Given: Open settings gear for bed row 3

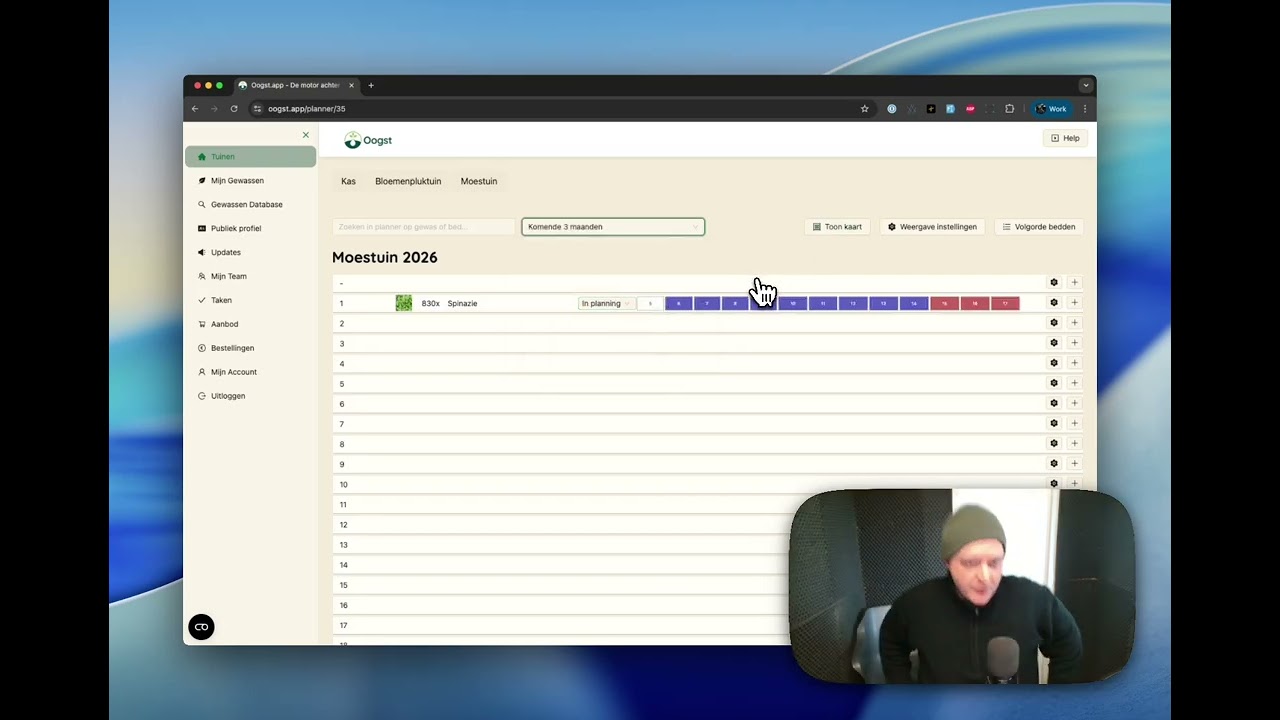Looking at the screenshot, I should click(1054, 343).
